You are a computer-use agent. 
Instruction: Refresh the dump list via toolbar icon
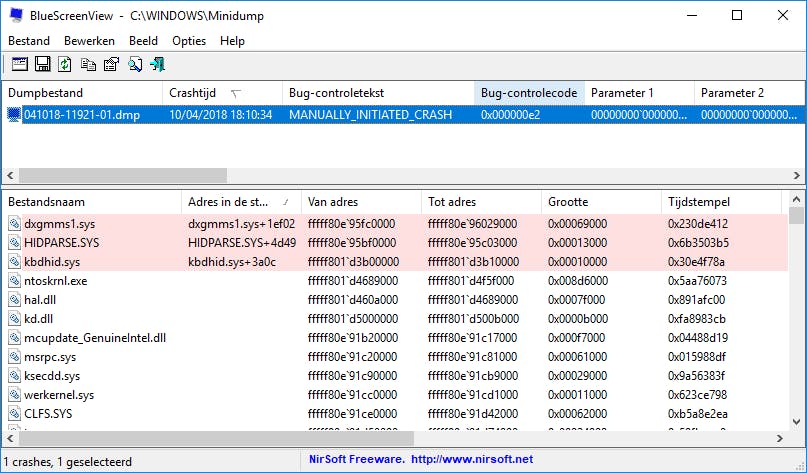point(65,64)
